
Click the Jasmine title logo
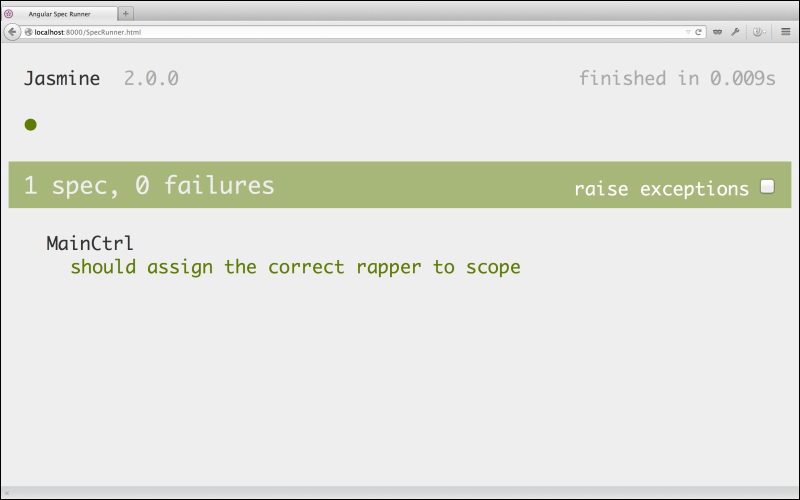62,79
